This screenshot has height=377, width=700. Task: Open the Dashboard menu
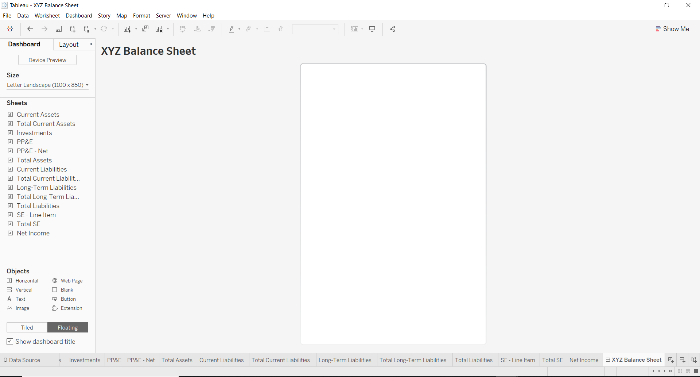79,16
